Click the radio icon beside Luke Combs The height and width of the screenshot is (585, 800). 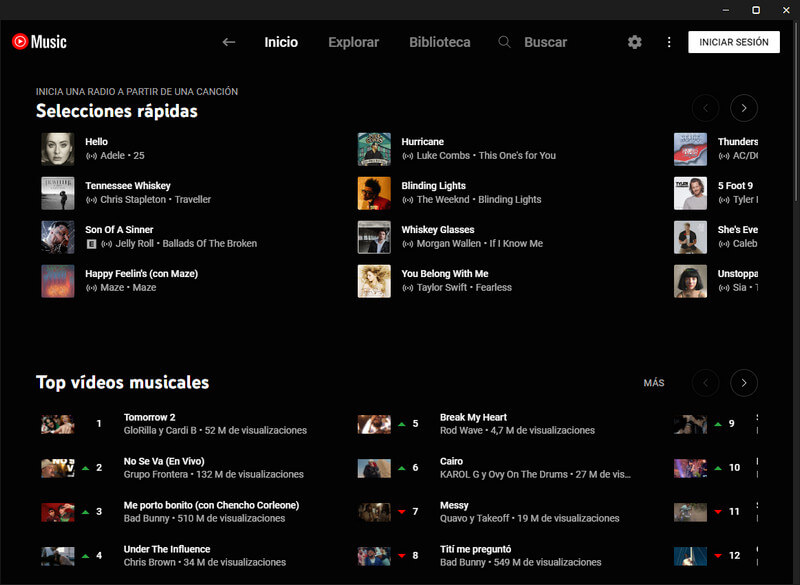click(408, 156)
